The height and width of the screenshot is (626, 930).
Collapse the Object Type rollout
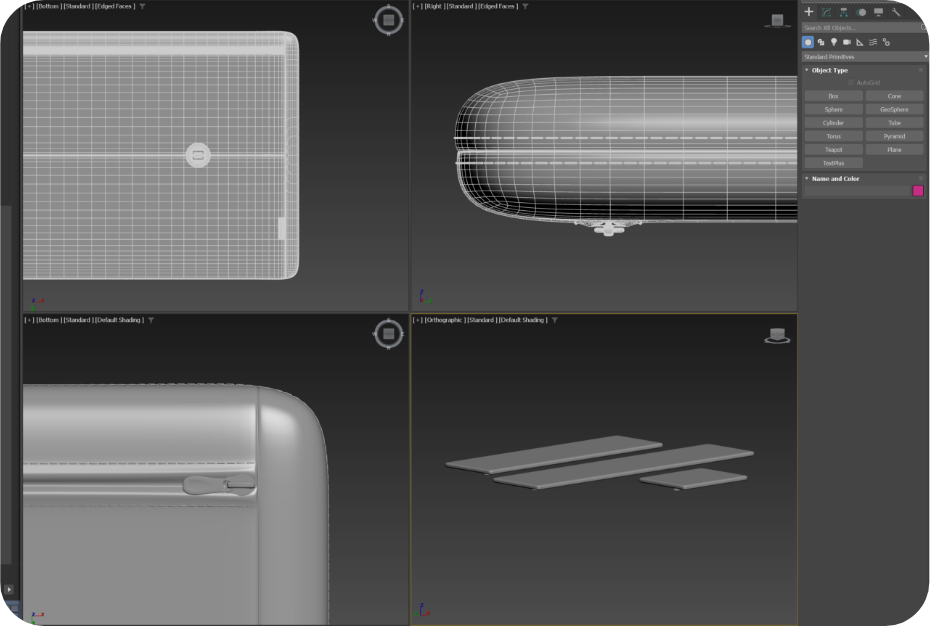tap(829, 70)
